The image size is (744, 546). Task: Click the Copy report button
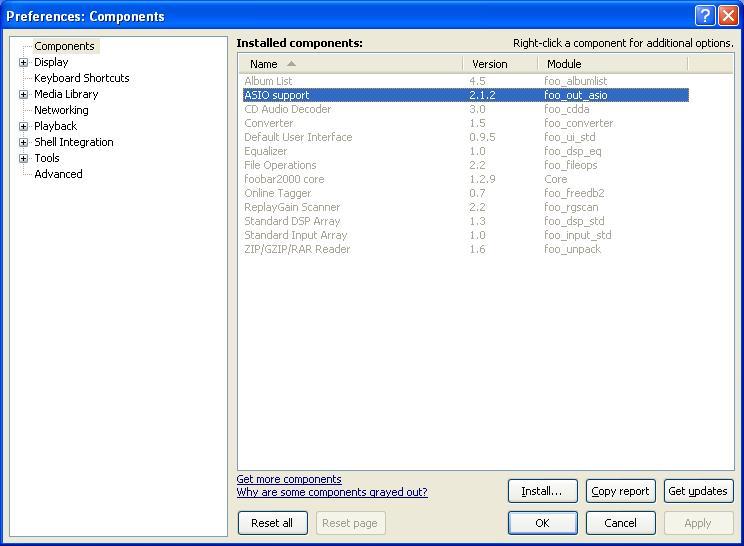coord(620,491)
